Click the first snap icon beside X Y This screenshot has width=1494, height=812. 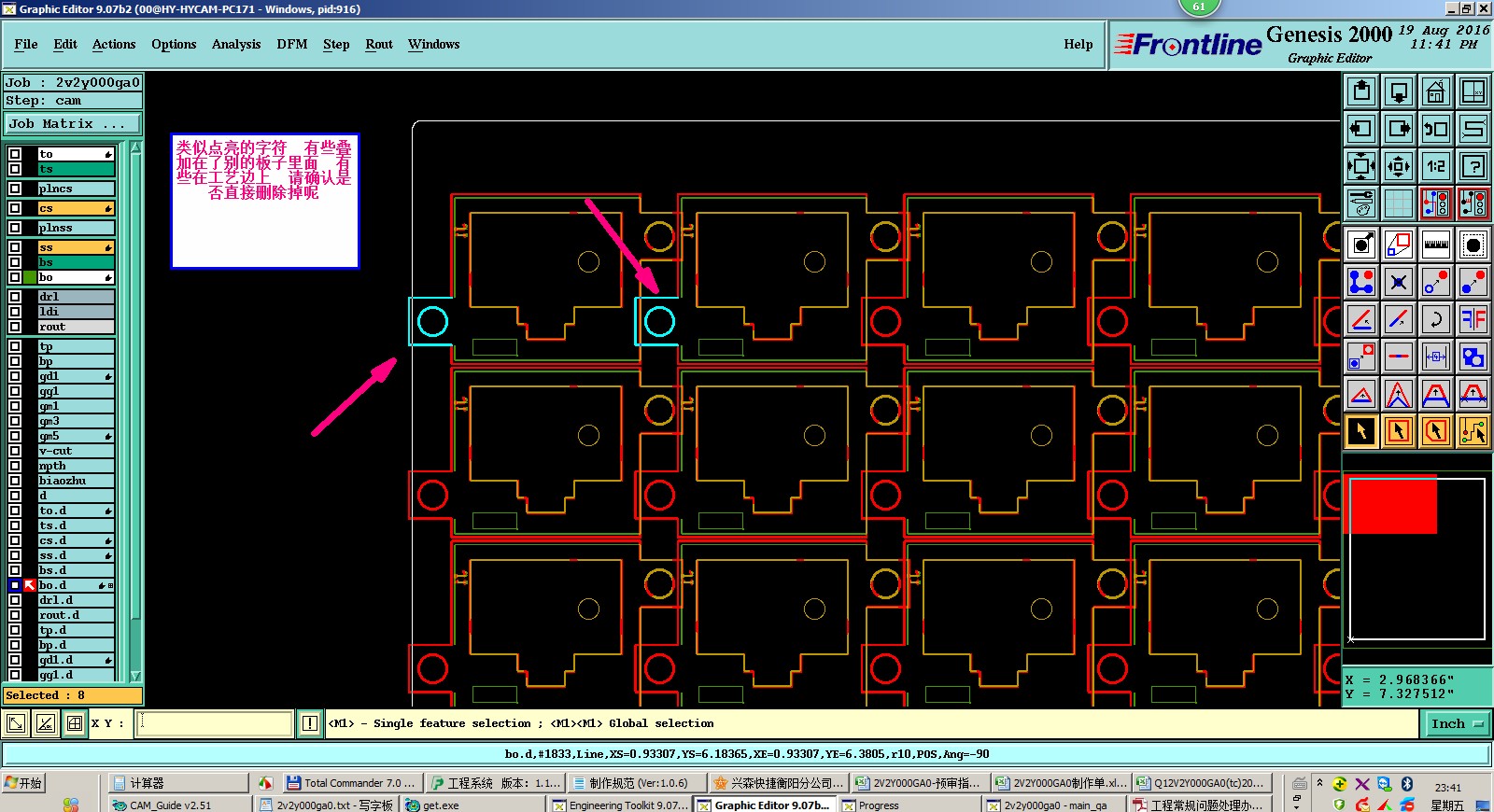pyautogui.click(x=16, y=723)
